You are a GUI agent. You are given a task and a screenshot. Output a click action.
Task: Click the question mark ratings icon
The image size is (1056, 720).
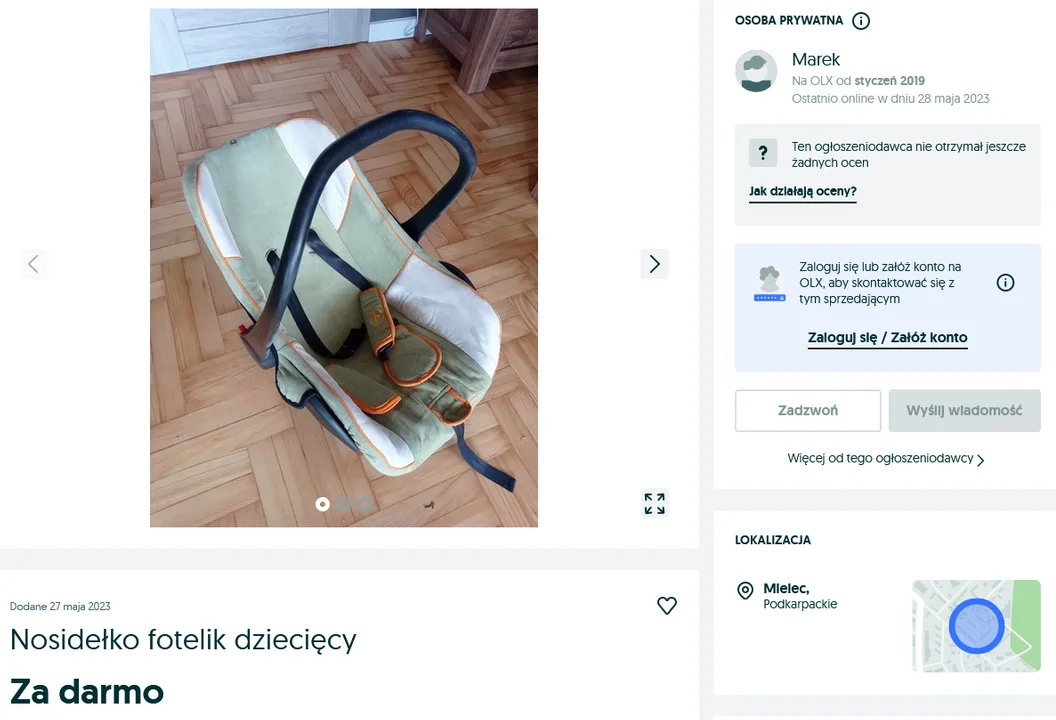763,153
